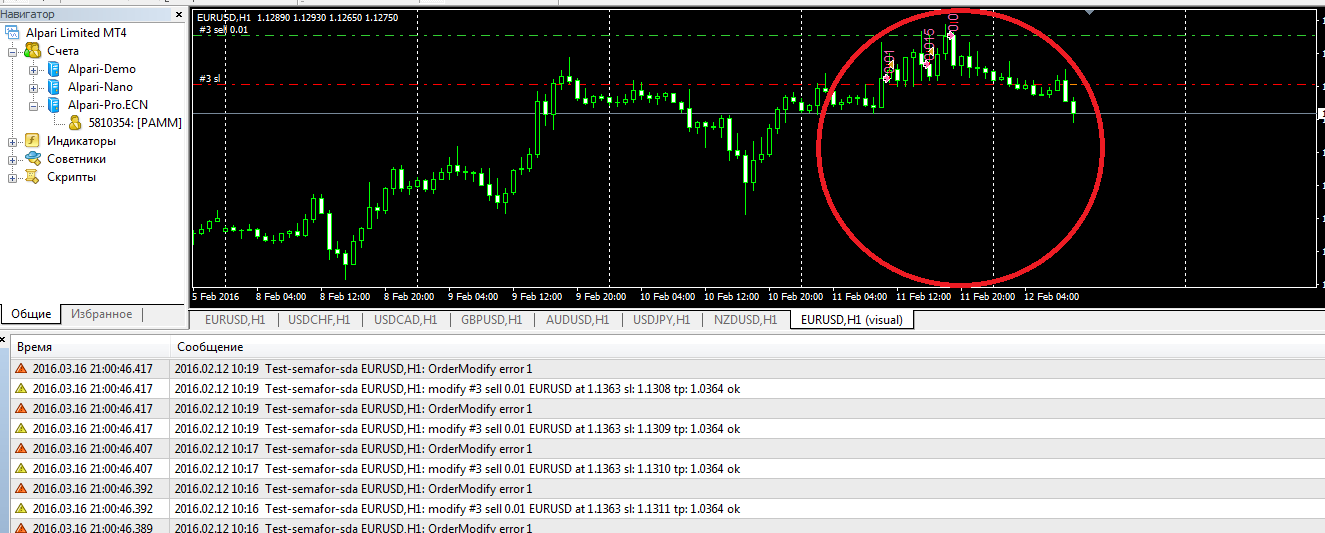Expand the Alpari-Demo node
Image resolution: width=1325 pixels, height=533 pixels.
coord(33,69)
